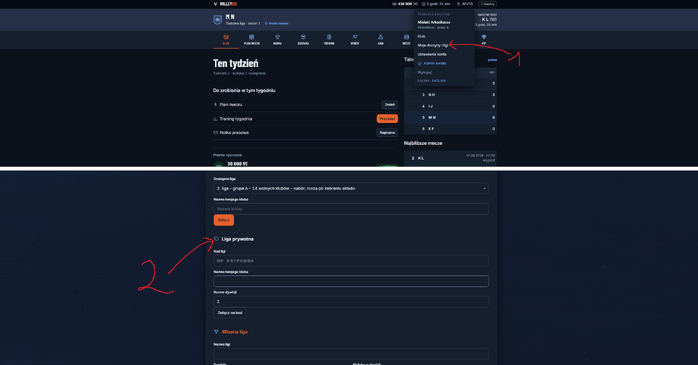Viewport: 698px width, 365px height.
Task: Click the orange Dołącz button
Action: [223, 220]
